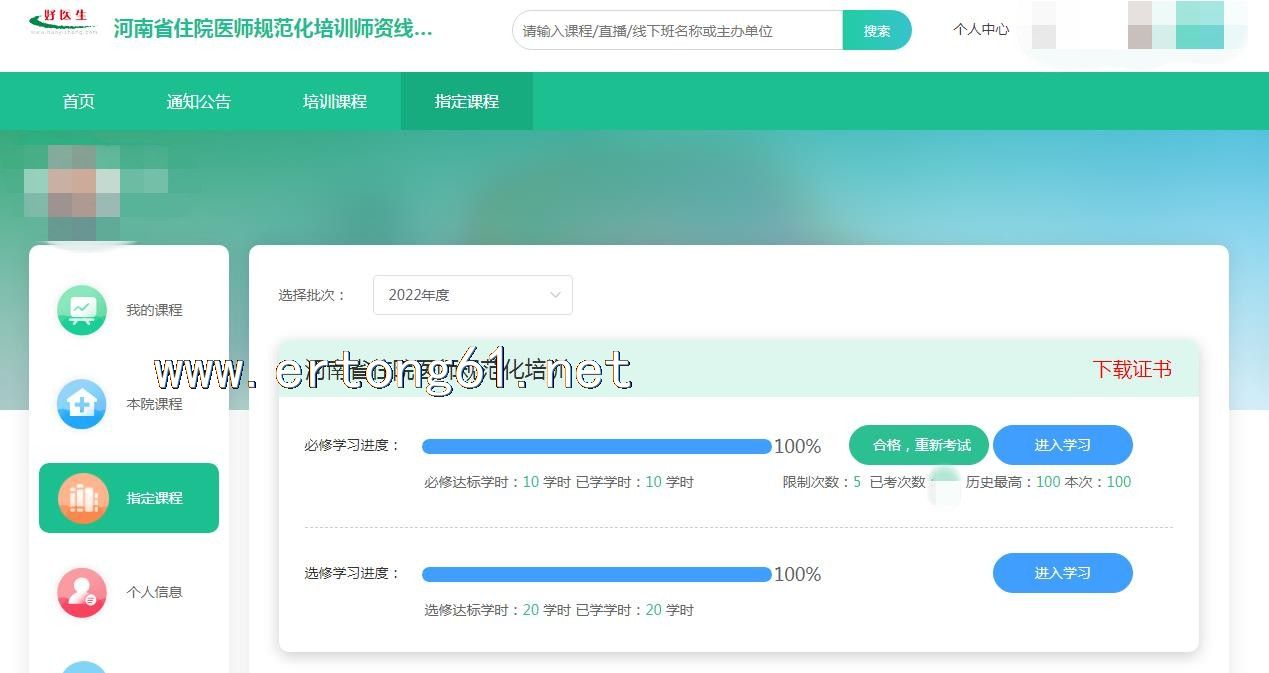Click 合格，重新考试 button
The width and height of the screenshot is (1269, 673).
click(x=920, y=445)
